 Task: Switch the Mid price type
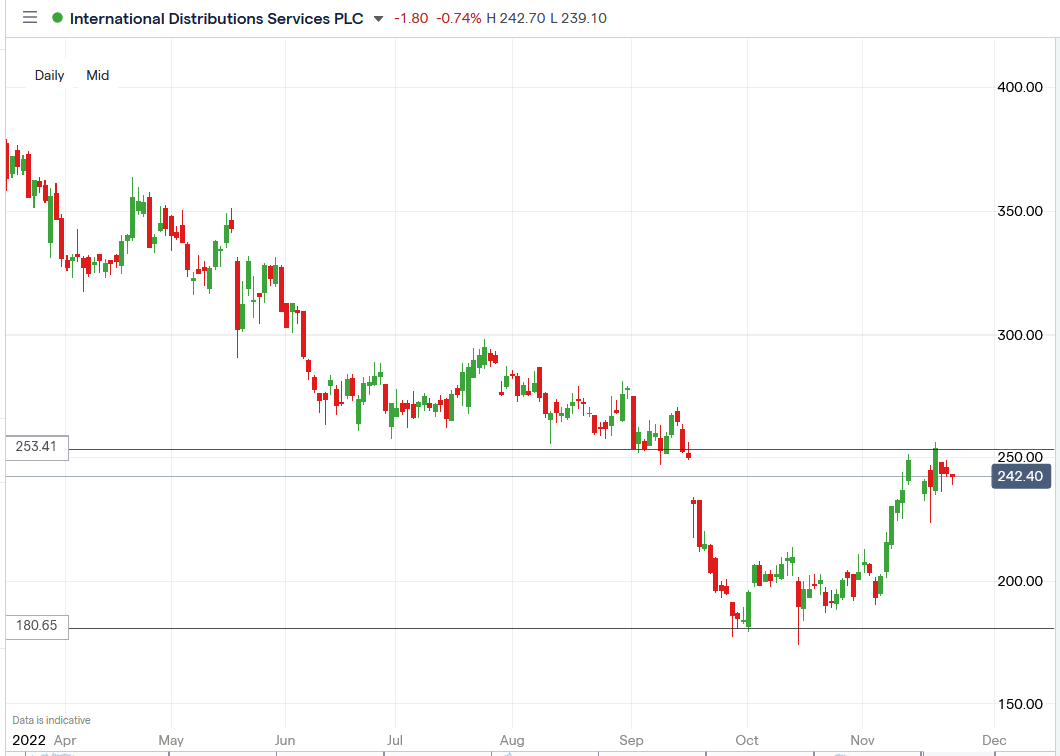click(97, 75)
